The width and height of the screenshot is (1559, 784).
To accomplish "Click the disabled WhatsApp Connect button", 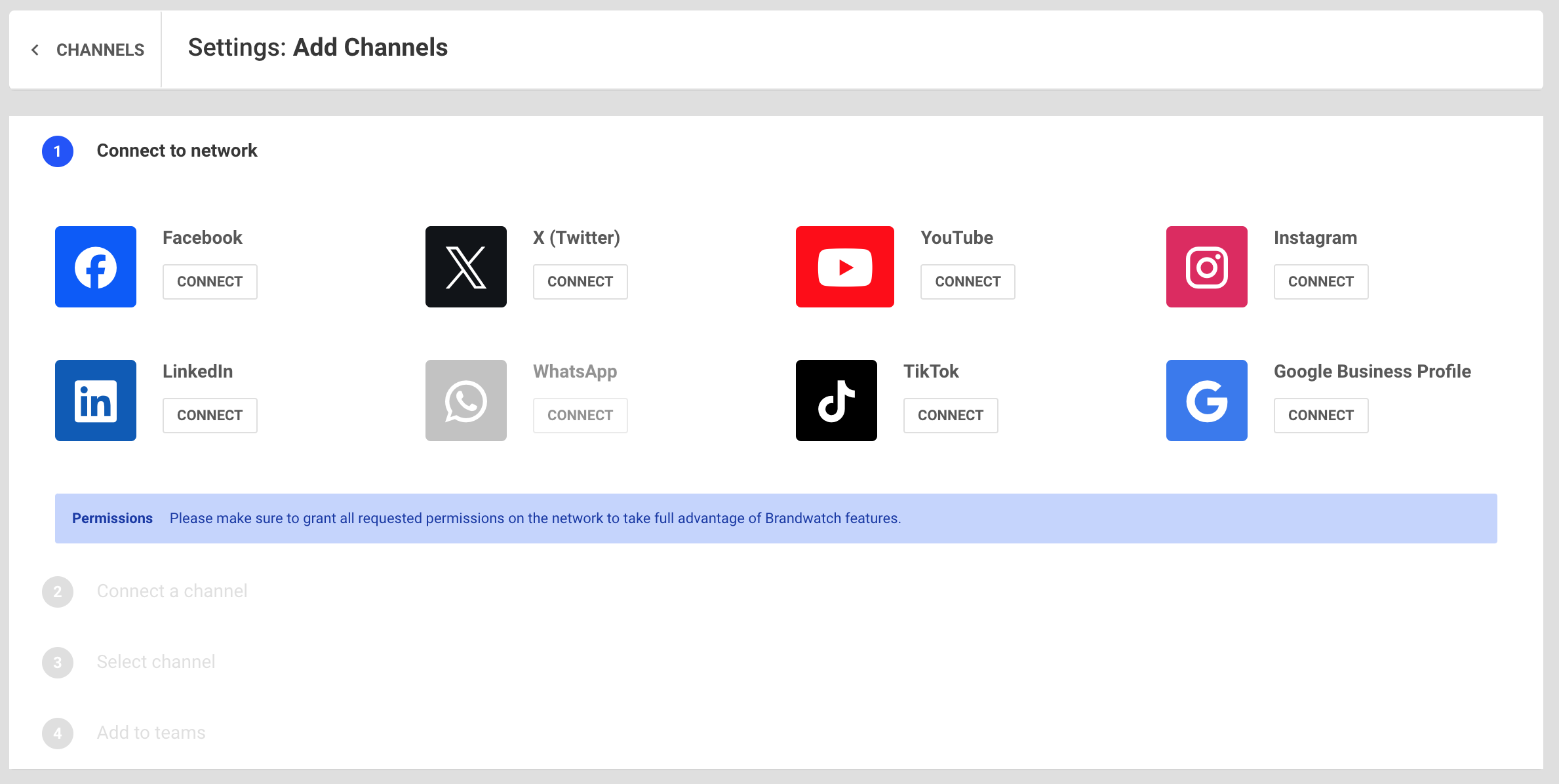I will click(x=580, y=416).
